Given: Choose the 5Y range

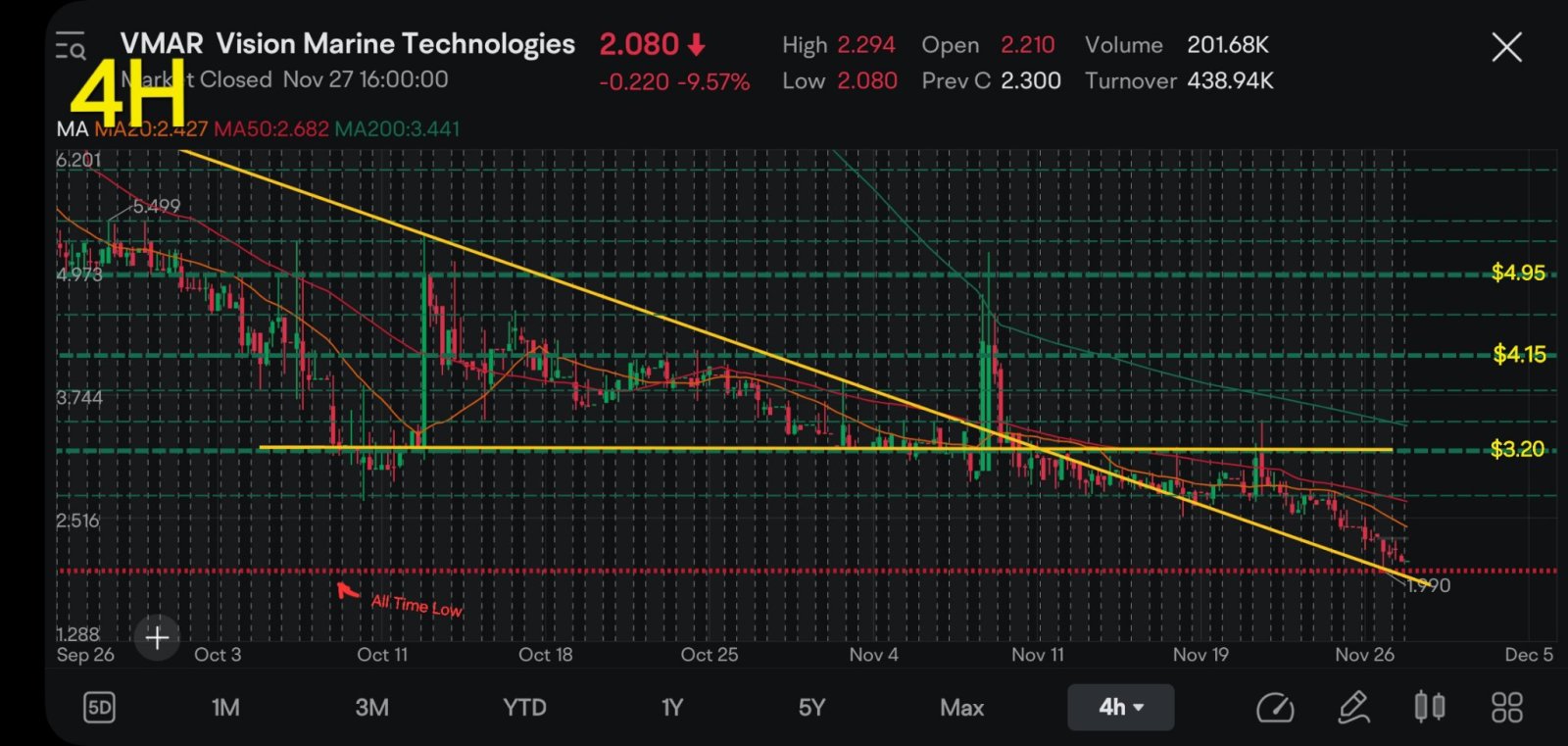Looking at the screenshot, I should [811, 707].
